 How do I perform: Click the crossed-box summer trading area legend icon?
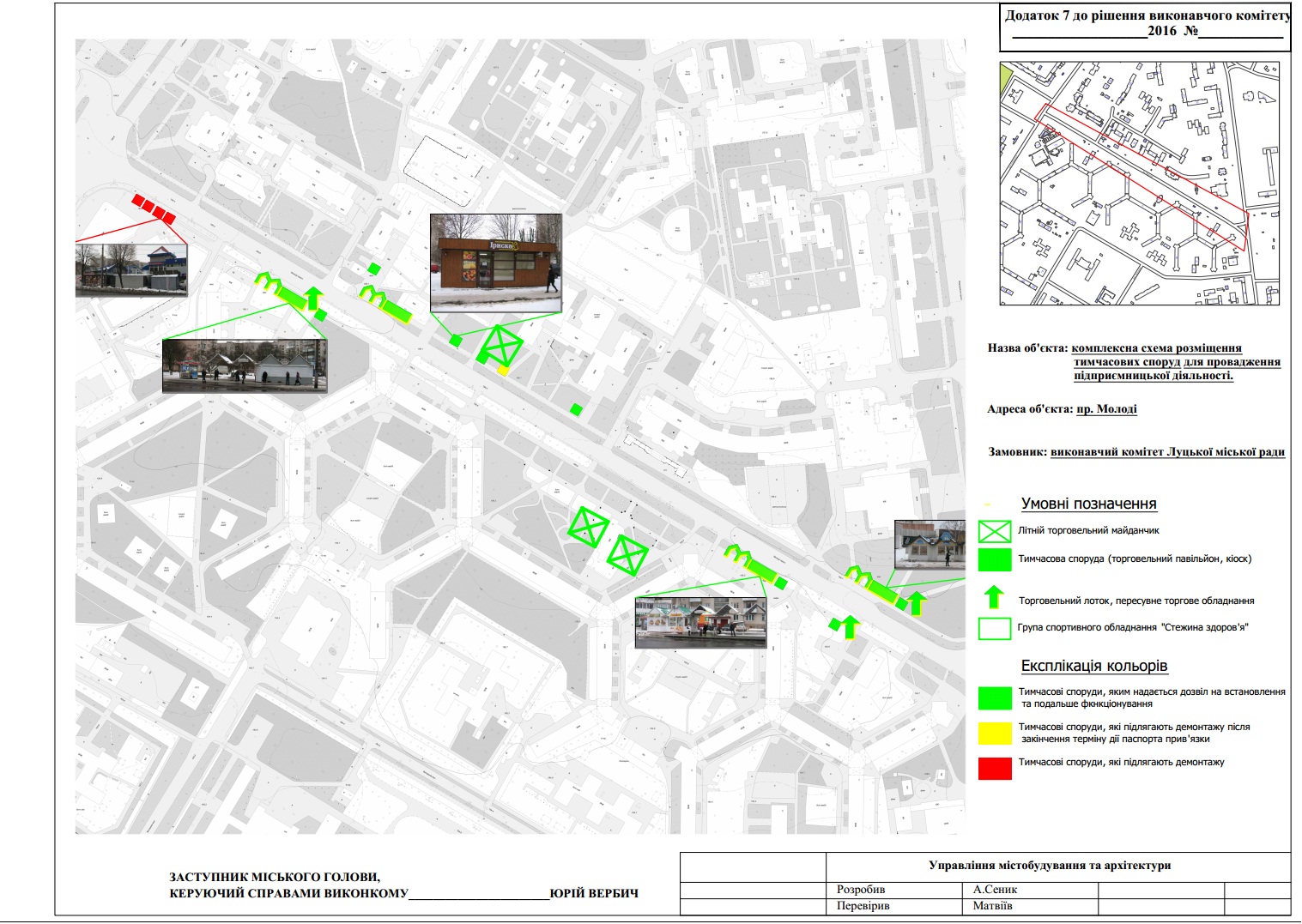995,531
